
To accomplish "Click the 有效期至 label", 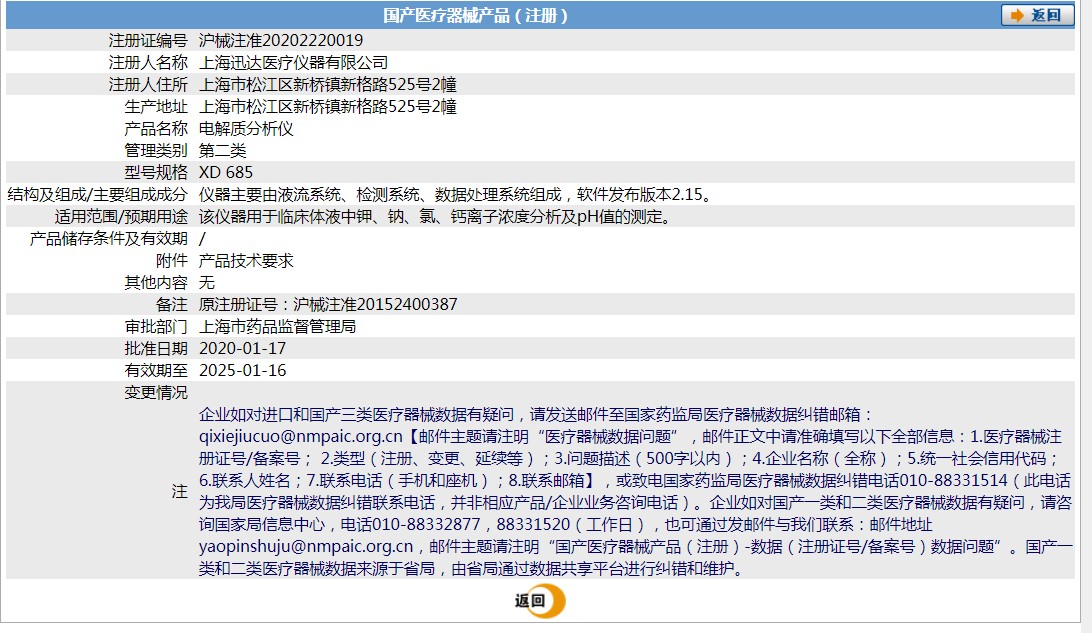I will point(156,370).
